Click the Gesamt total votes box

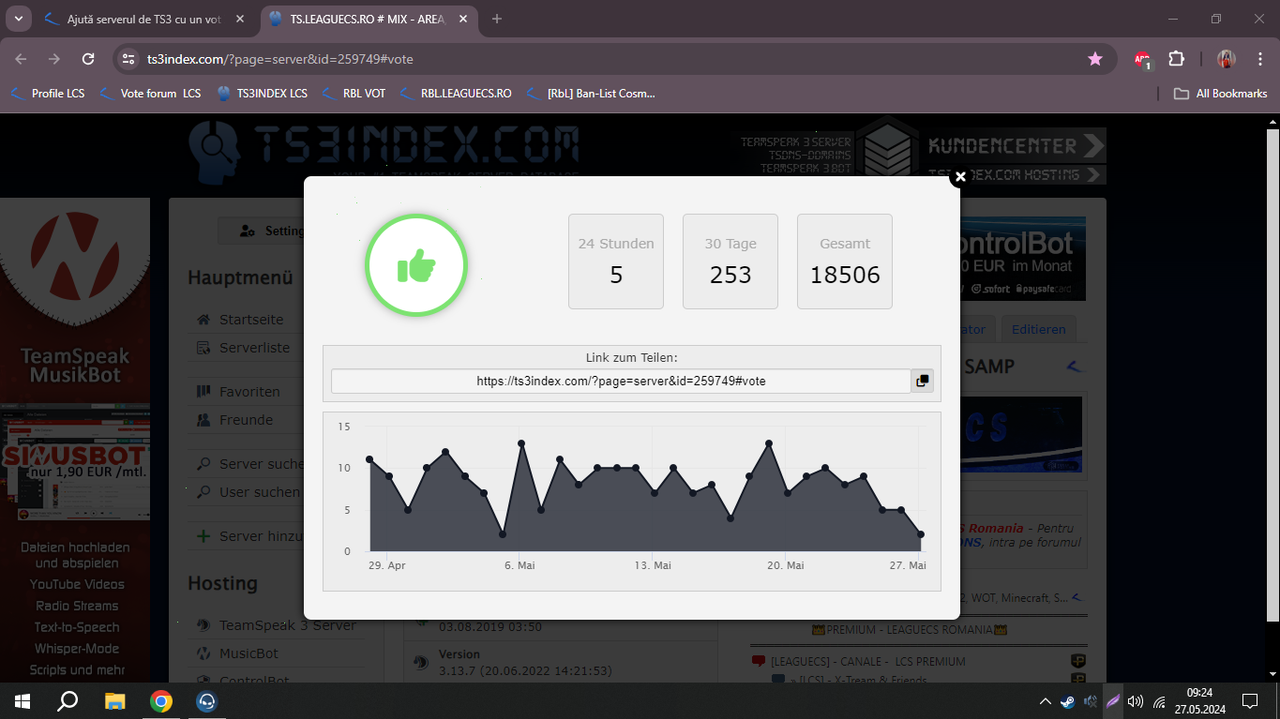(845, 261)
